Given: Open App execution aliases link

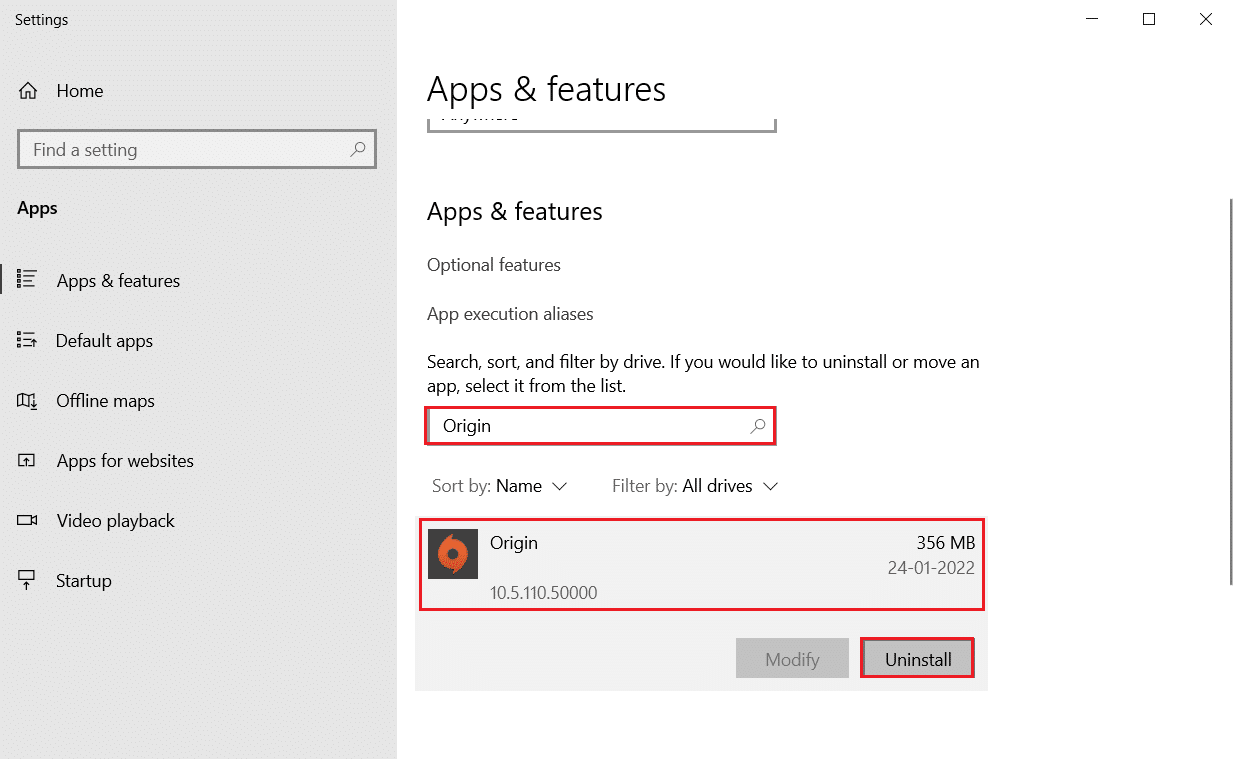Looking at the screenshot, I should pyautogui.click(x=510, y=314).
